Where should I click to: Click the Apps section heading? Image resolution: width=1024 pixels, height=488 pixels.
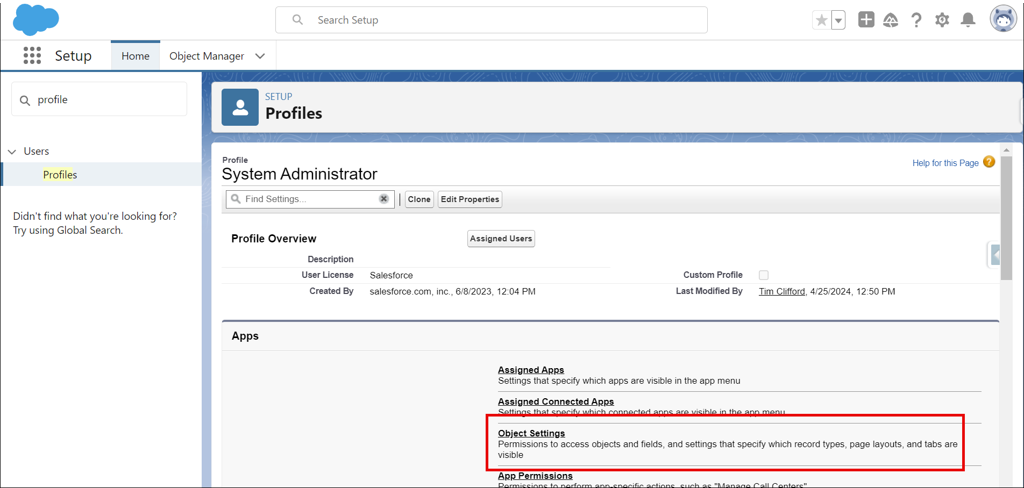click(245, 336)
